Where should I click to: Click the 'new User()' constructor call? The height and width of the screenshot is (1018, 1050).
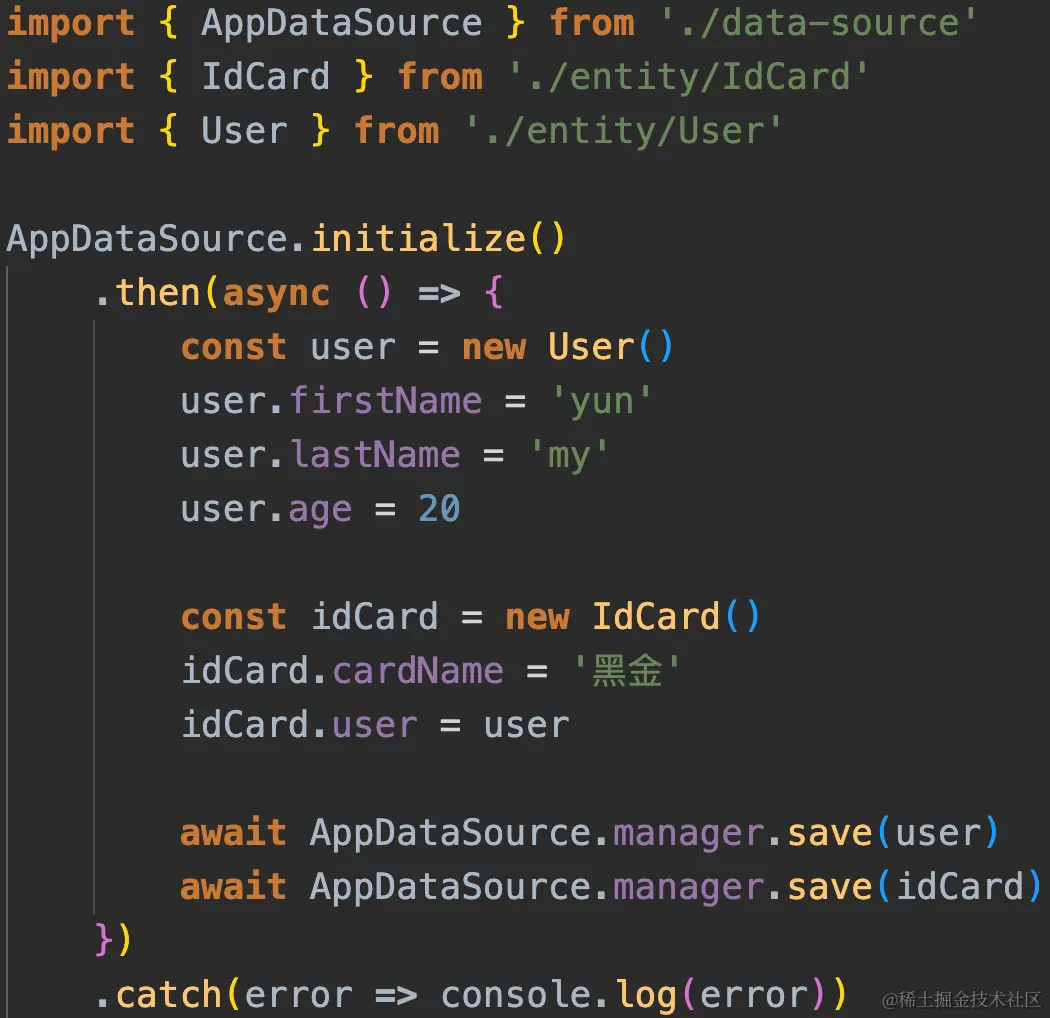click(x=567, y=347)
